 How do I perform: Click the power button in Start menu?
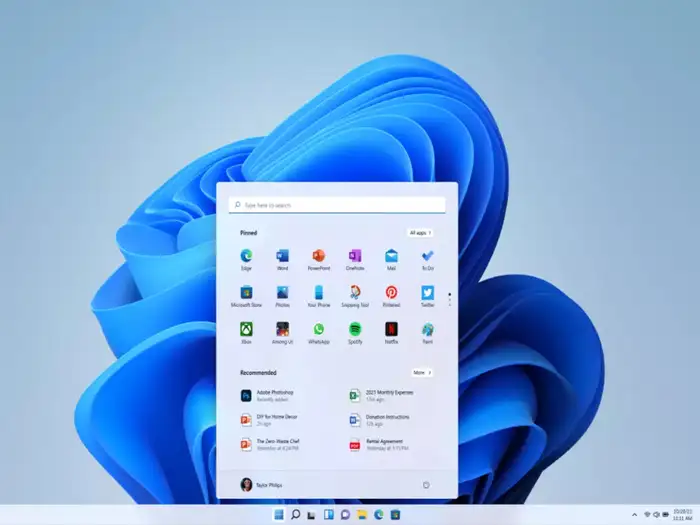[426, 485]
